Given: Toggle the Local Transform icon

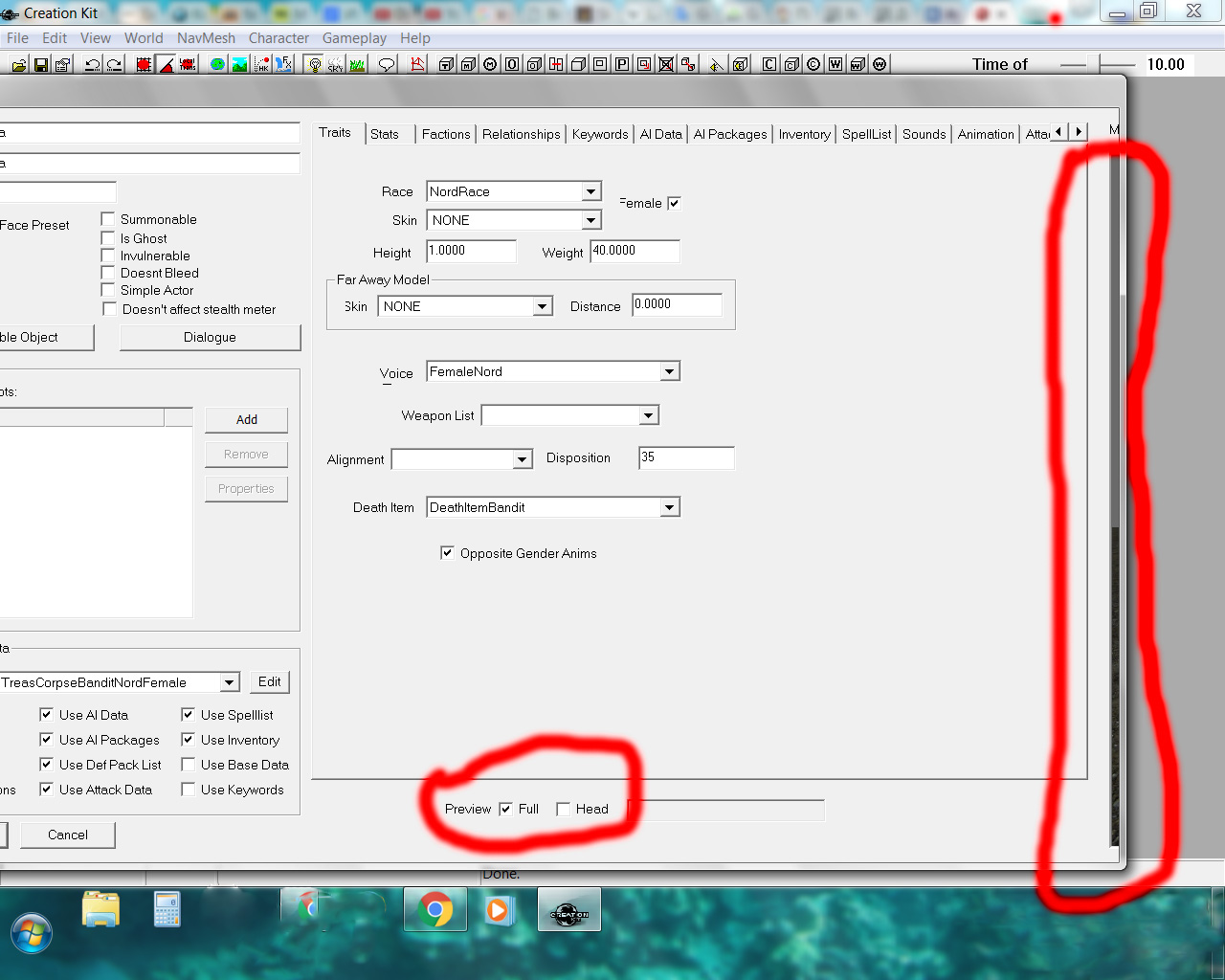Looking at the screenshot, I should (x=188, y=64).
